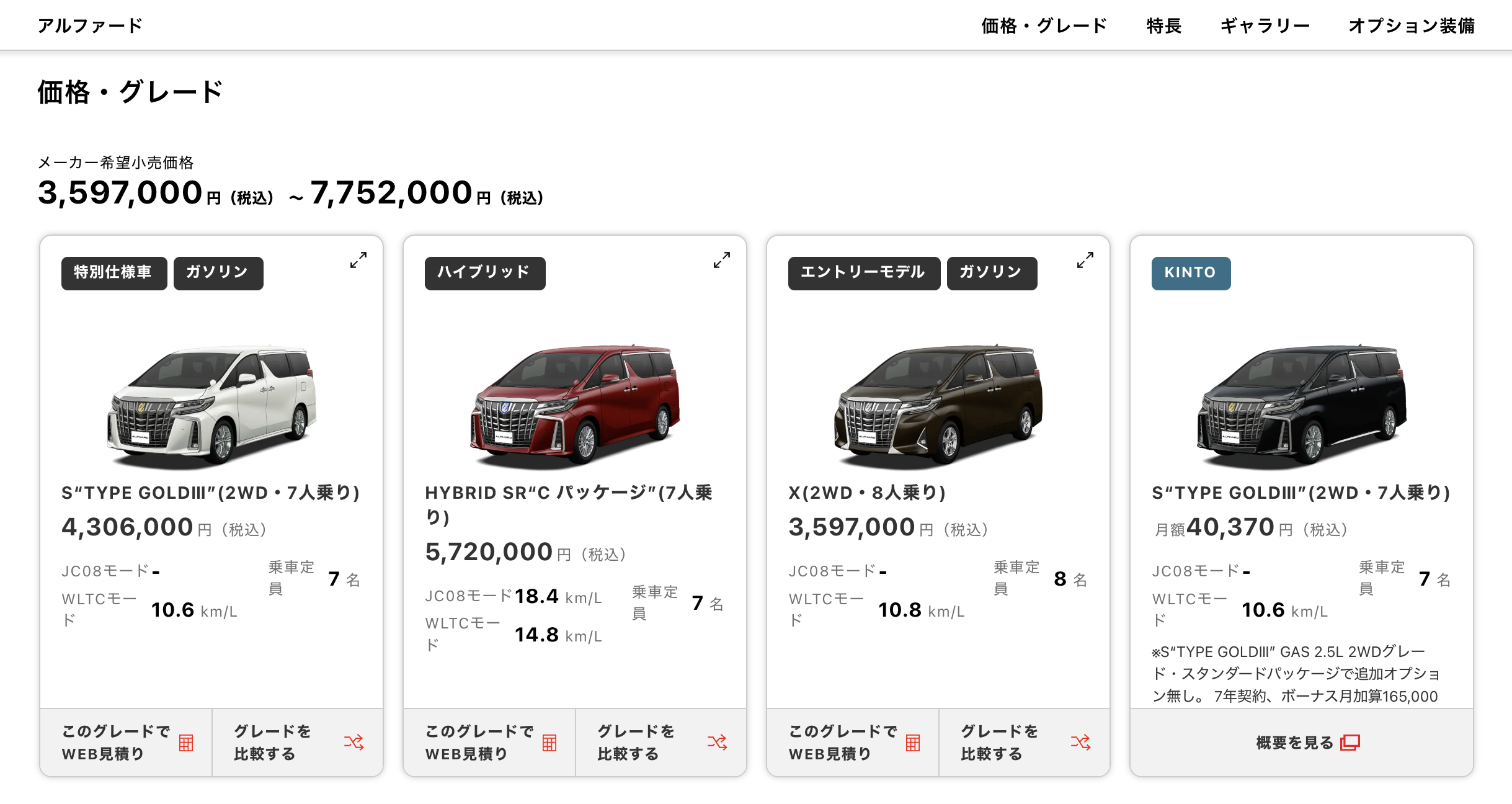Expand the HYBRID SR C Package card

click(x=721, y=260)
